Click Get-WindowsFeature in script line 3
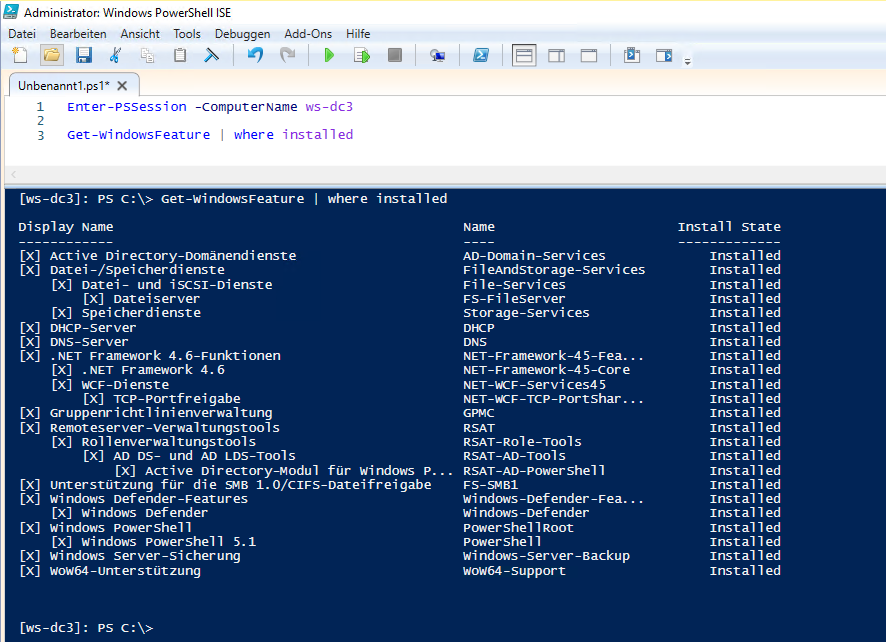This screenshot has width=886, height=642. click(x=138, y=135)
